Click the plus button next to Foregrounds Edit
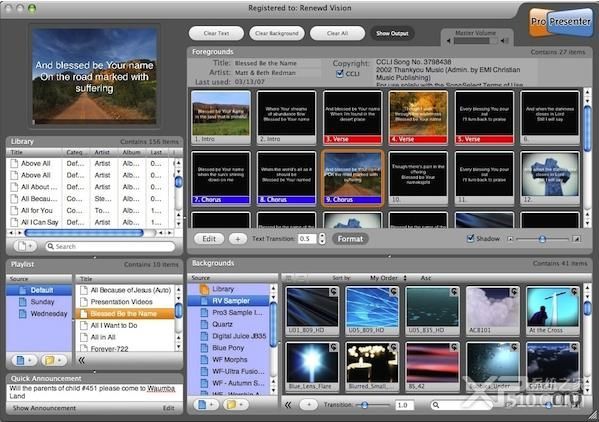 tap(238, 239)
